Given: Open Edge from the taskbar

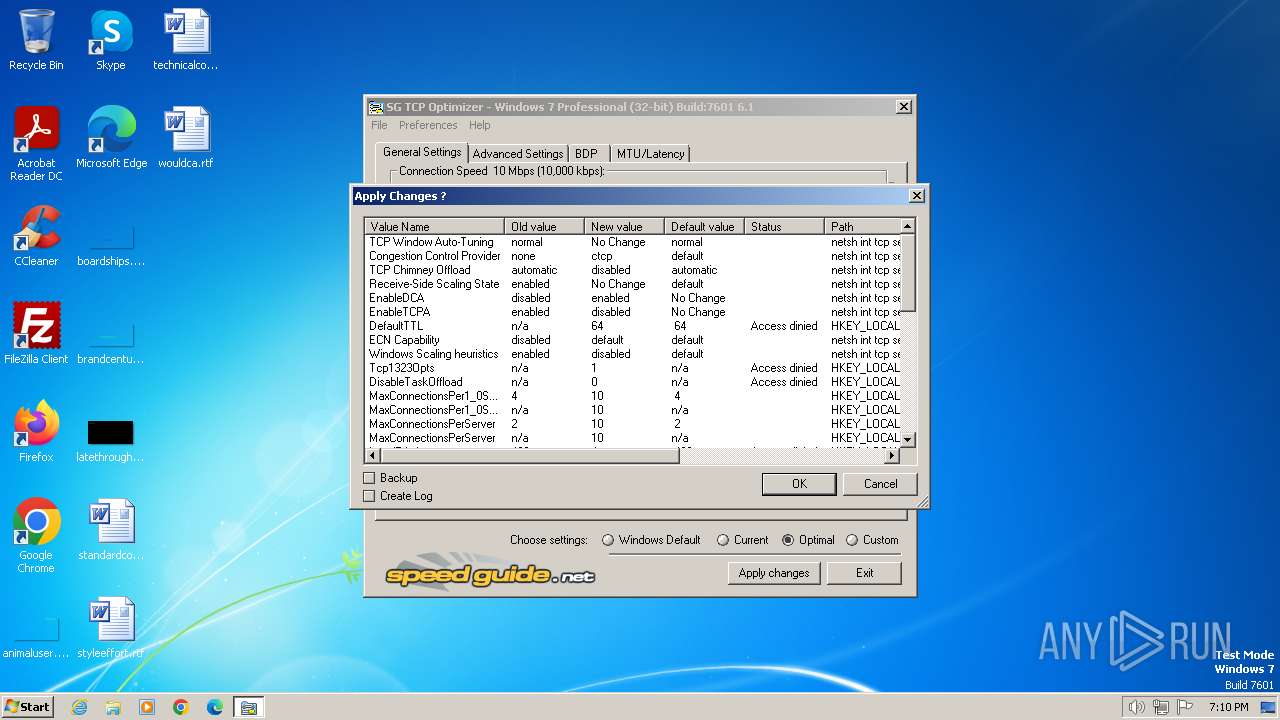Looking at the screenshot, I should point(215,707).
